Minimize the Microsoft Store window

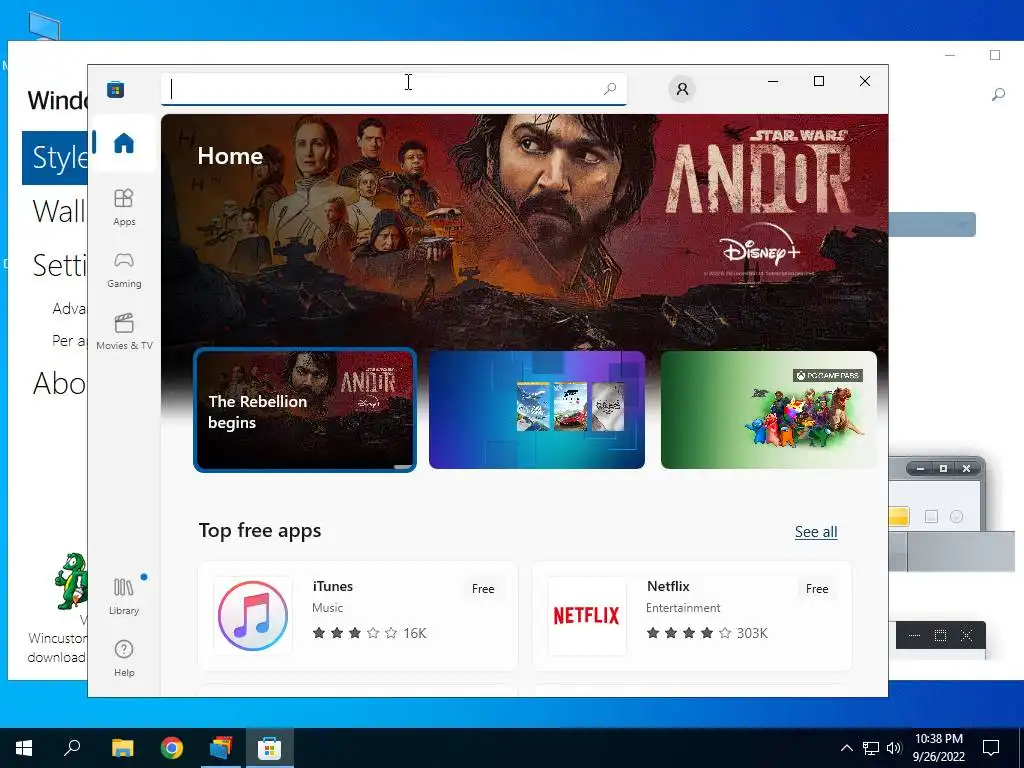pos(773,81)
